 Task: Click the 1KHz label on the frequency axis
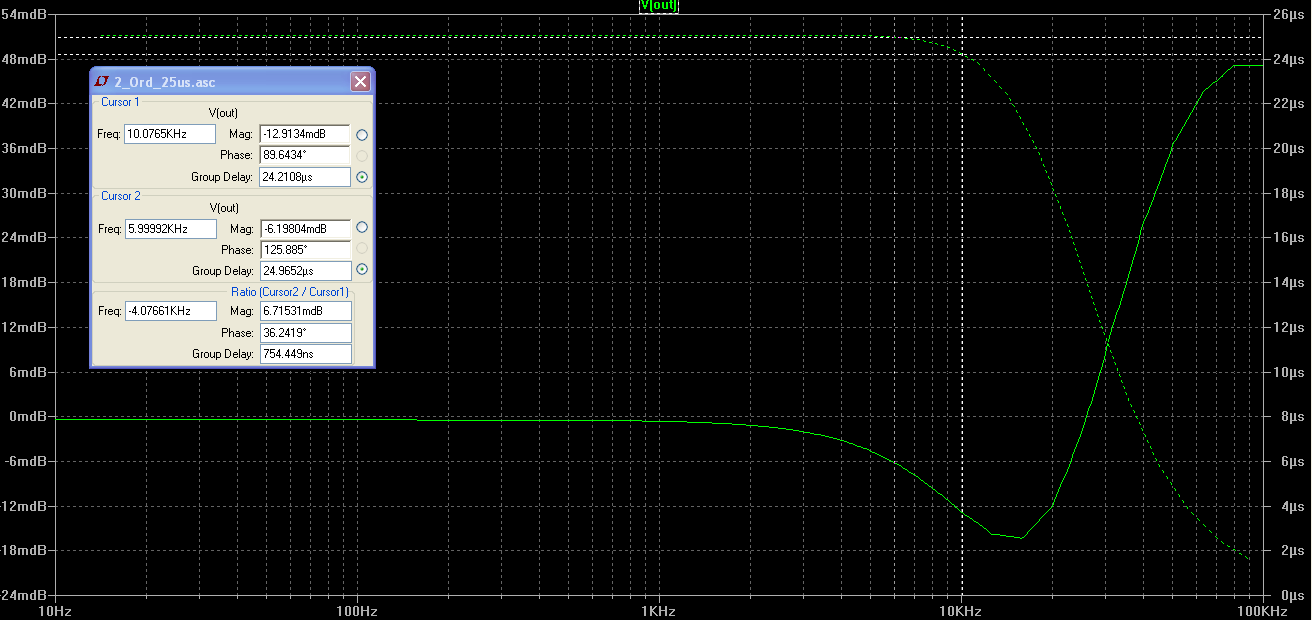[x=659, y=610]
